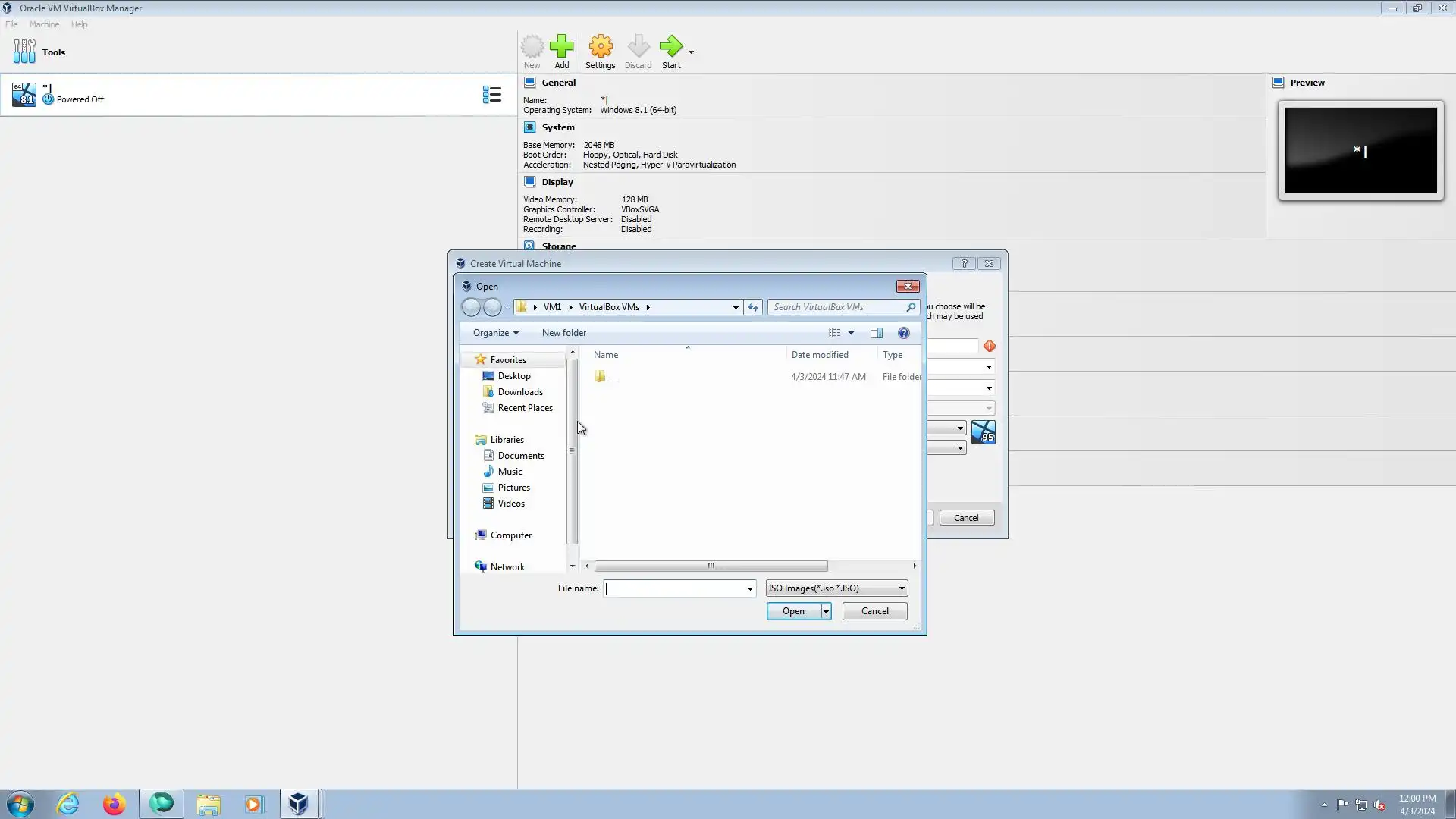1456x819 pixels.
Task: Open VM Settings gear icon
Action: pyautogui.click(x=600, y=47)
